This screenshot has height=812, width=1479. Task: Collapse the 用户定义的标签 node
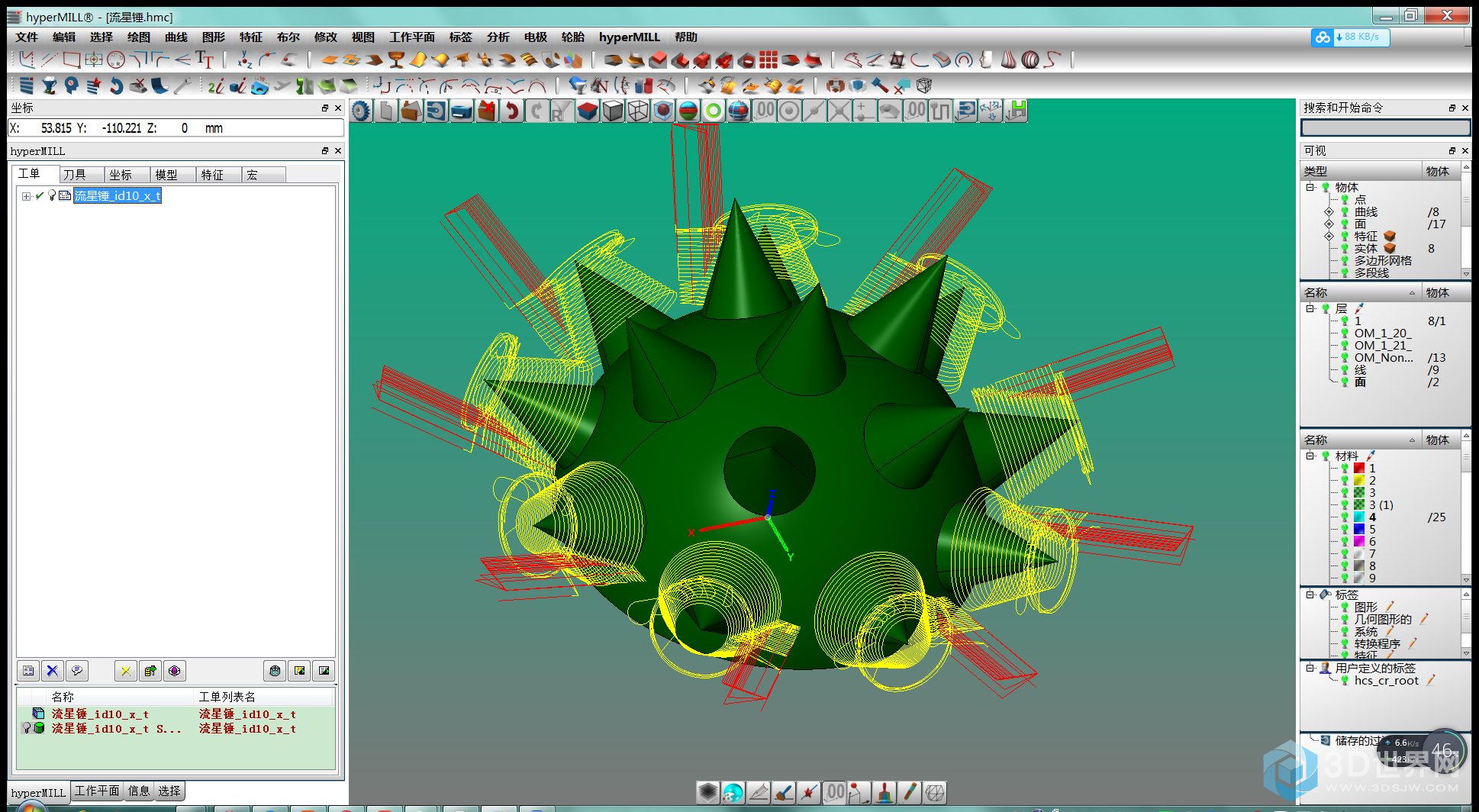[x=1310, y=669]
